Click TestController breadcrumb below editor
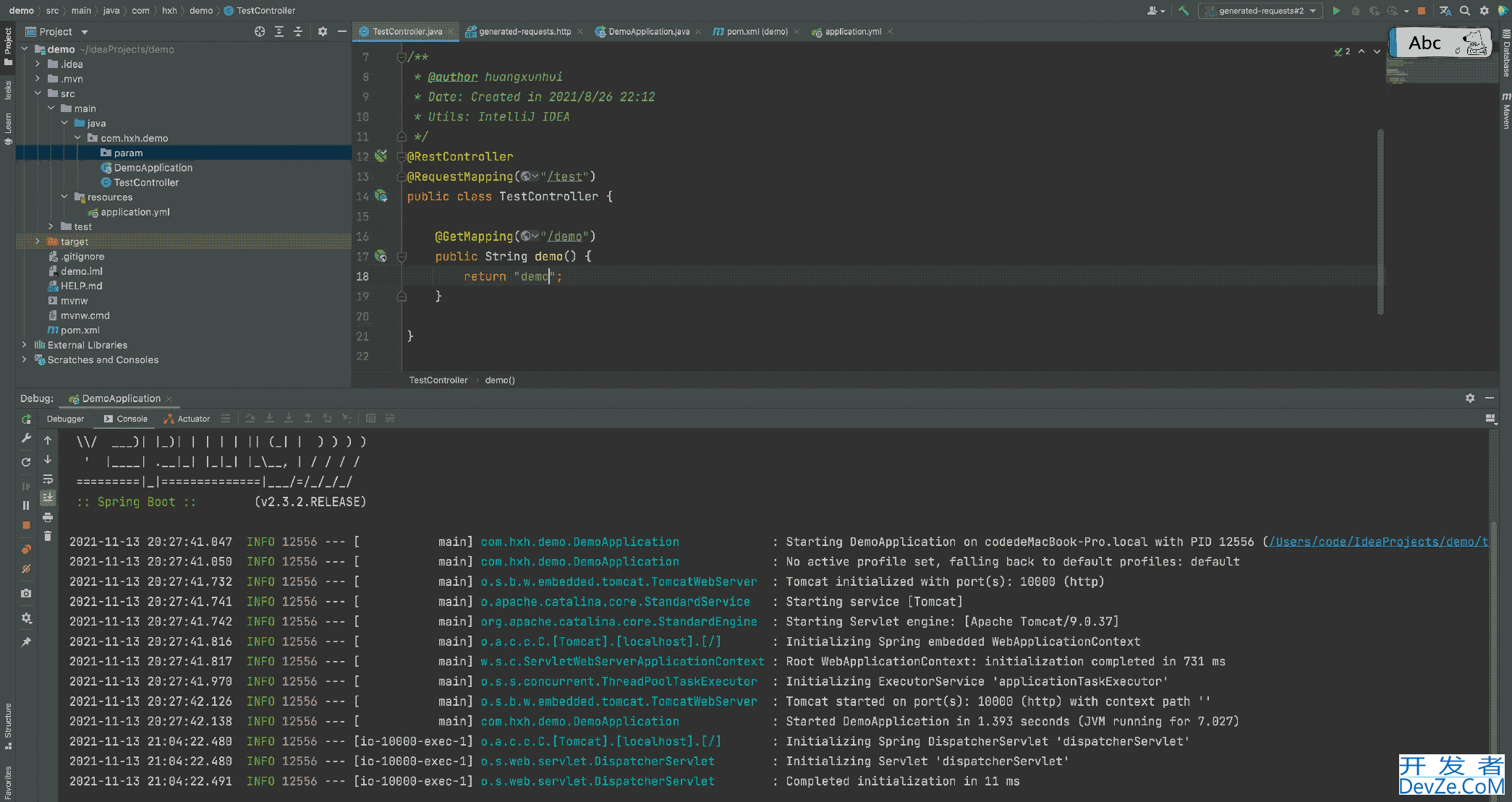The image size is (1512, 802). click(x=438, y=380)
